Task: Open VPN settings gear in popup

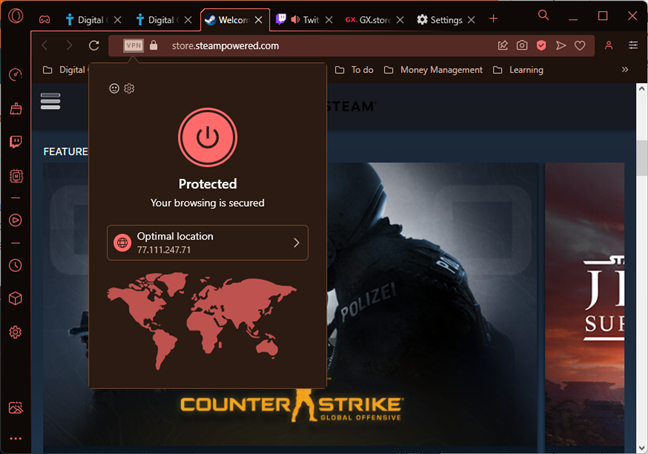Action: pos(129,88)
